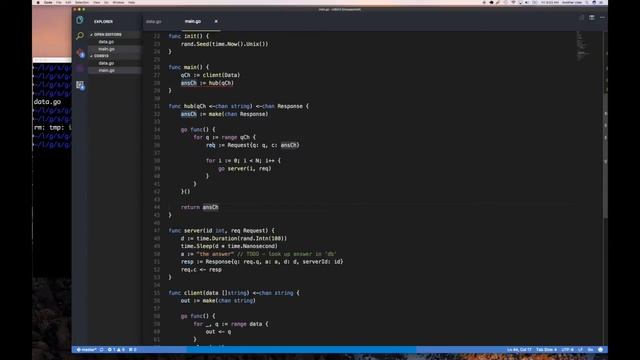Open the Code menu in menu bar
This screenshot has width=640, height=360.
tap(48, 2)
